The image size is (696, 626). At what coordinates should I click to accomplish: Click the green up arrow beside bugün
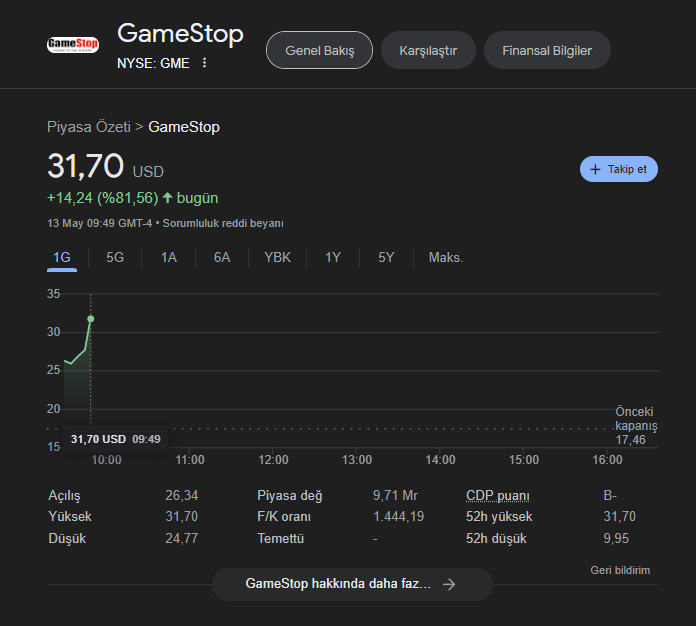pyautogui.click(x=167, y=198)
